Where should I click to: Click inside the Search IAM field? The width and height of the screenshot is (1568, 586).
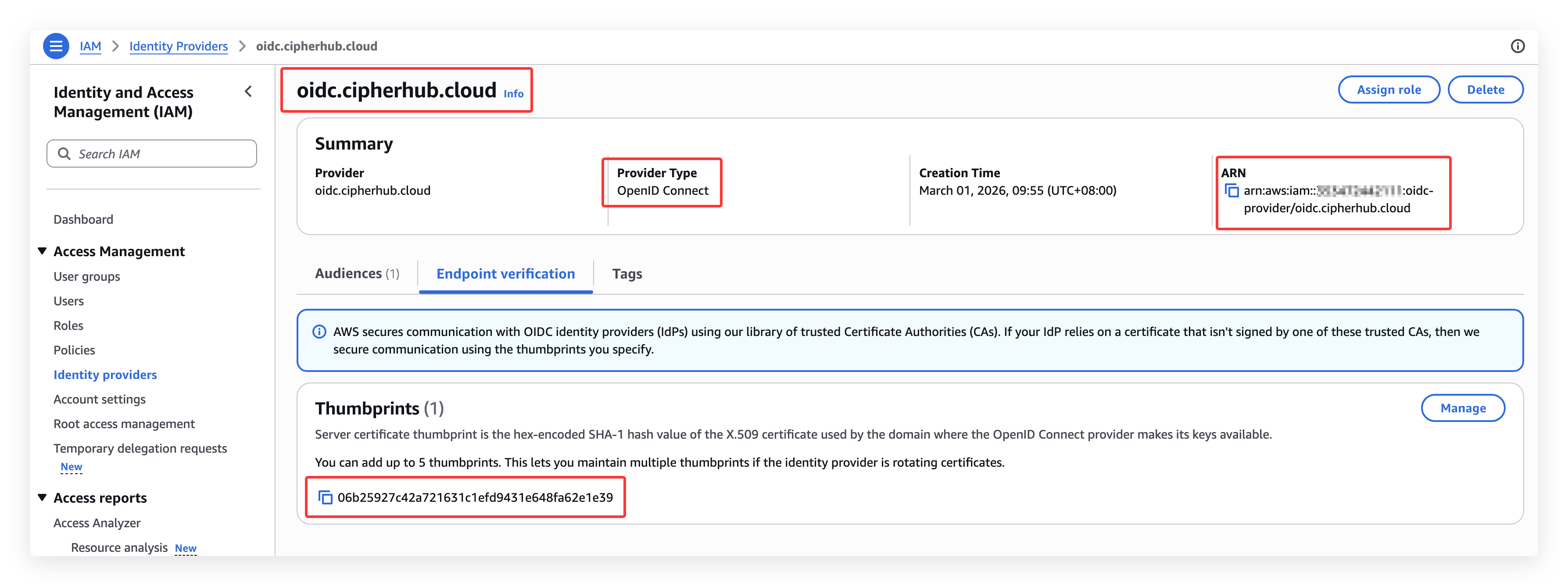152,154
